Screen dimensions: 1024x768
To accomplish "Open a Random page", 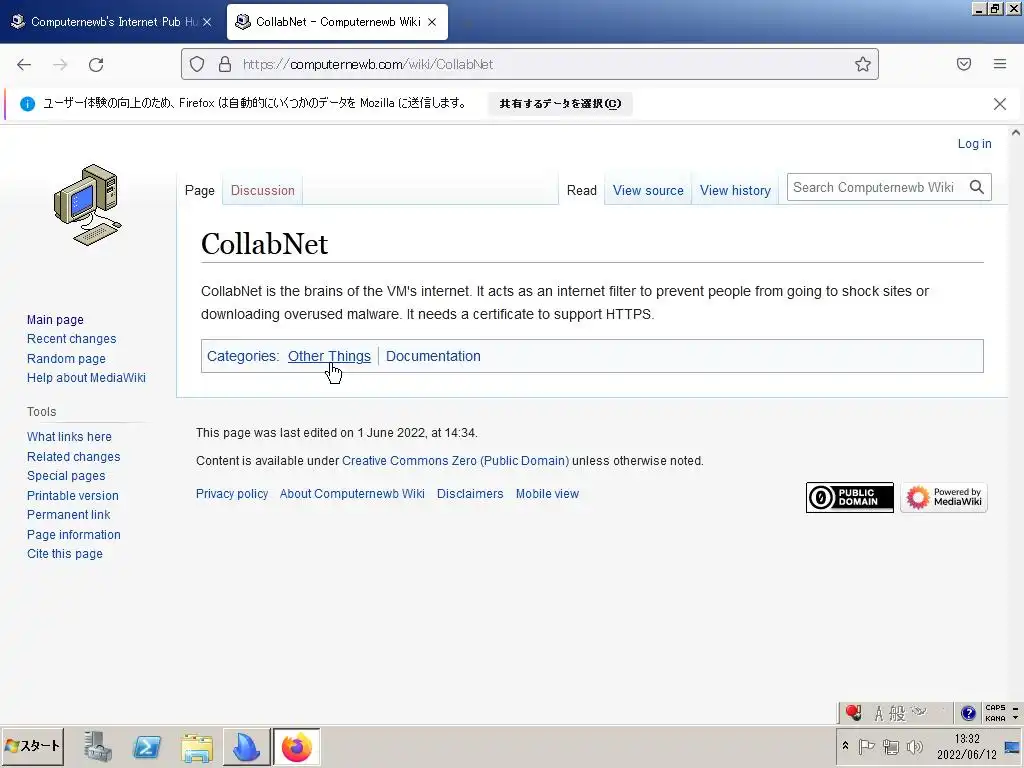I will [x=66, y=359].
